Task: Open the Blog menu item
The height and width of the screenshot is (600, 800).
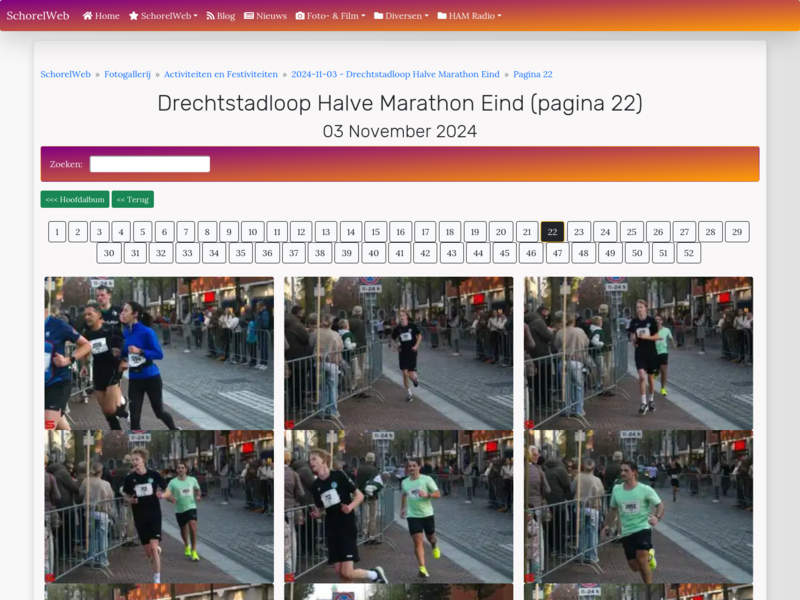Action: 220,16
